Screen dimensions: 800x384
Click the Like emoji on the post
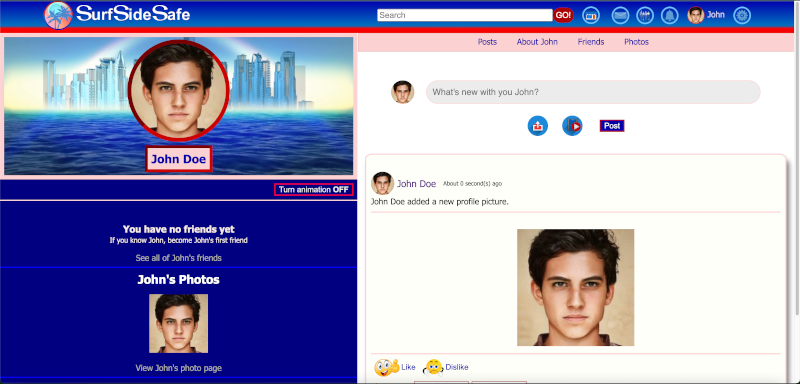point(386,367)
